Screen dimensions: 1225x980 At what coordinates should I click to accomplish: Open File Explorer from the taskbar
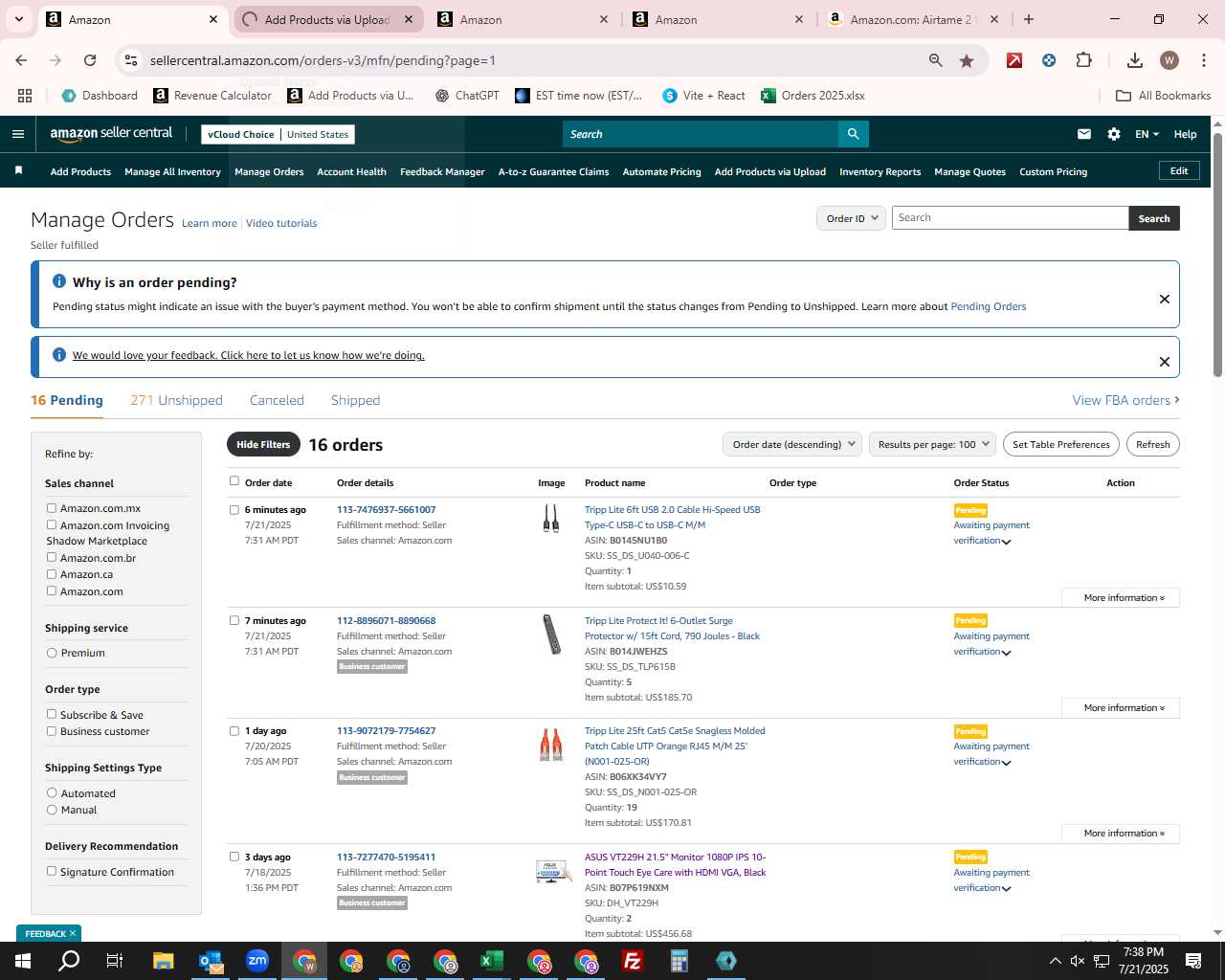pyautogui.click(x=163, y=961)
